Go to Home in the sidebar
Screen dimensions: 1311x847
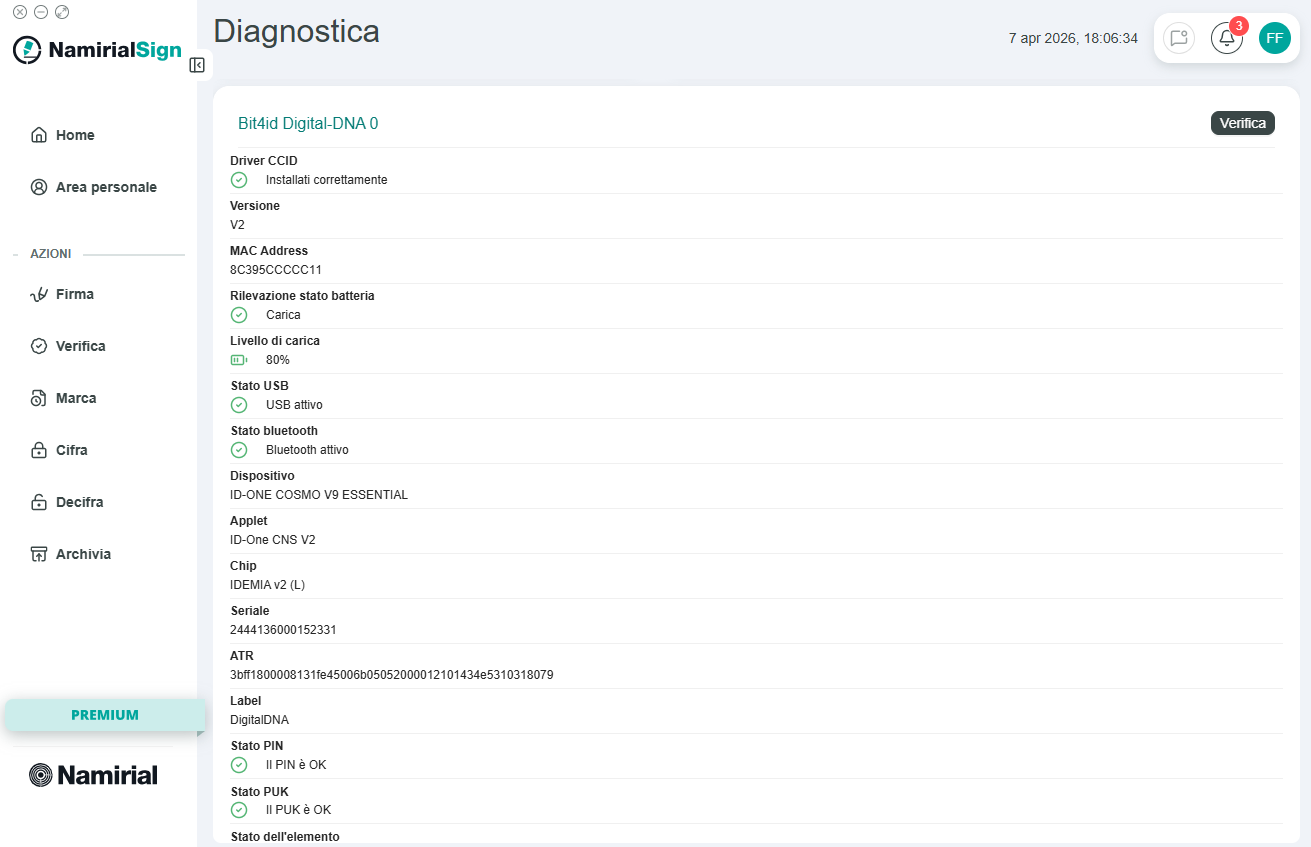(x=75, y=135)
